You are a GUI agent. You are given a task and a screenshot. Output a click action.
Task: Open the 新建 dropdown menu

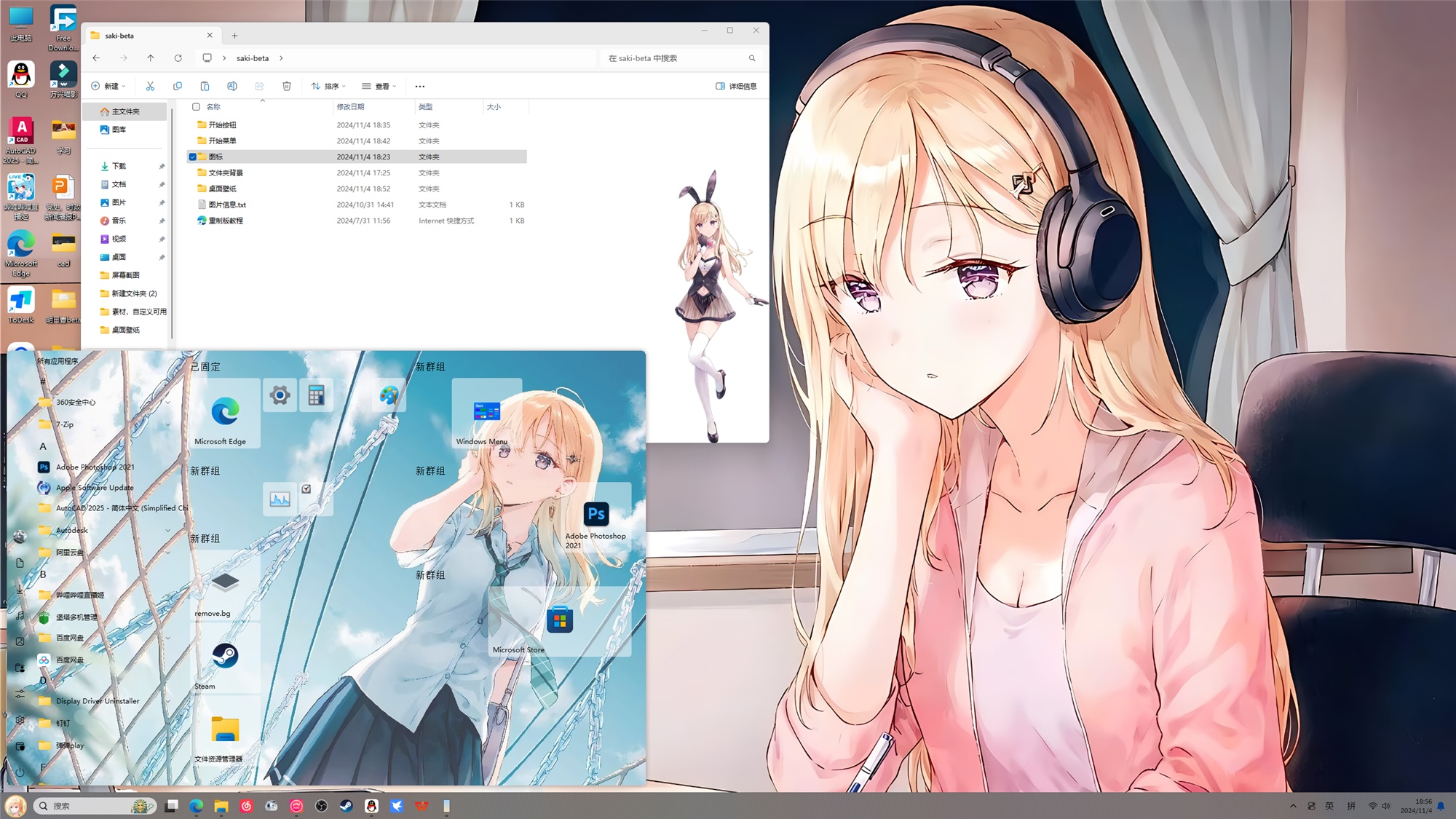108,86
